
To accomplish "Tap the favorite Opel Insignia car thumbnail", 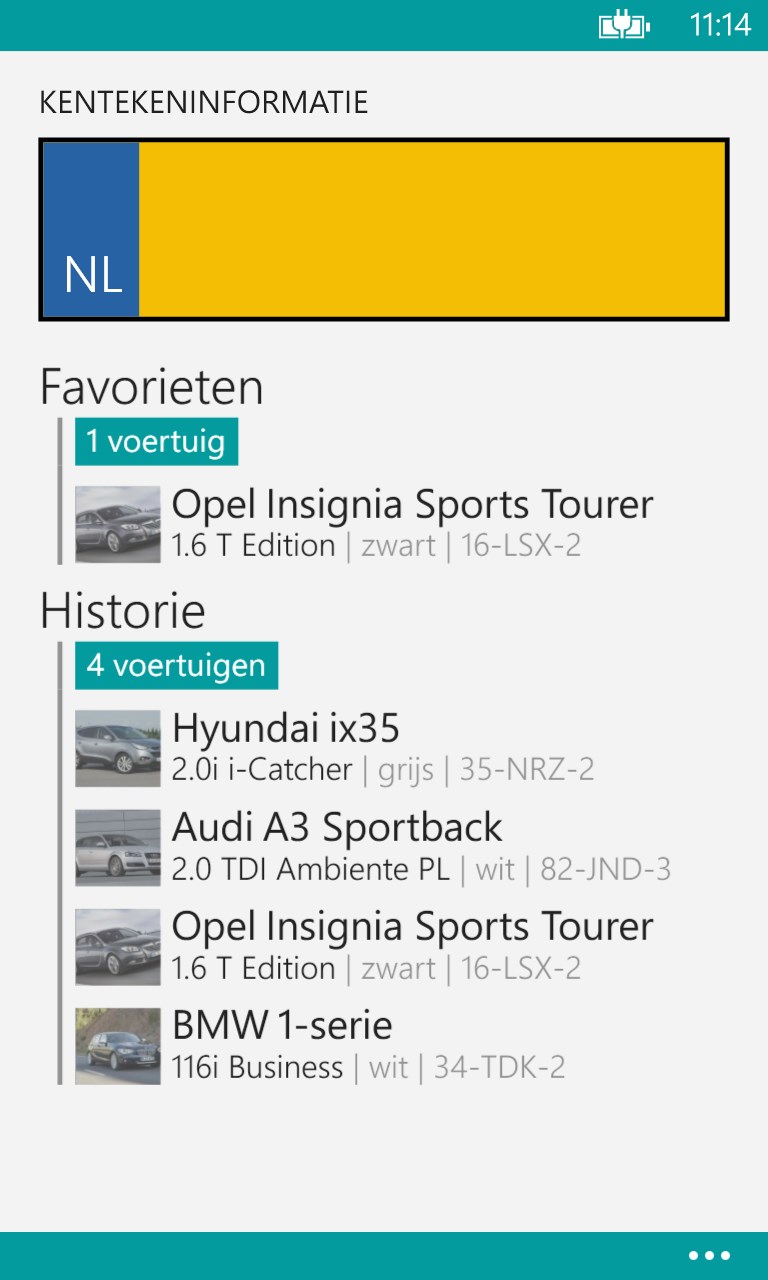I will (x=118, y=524).
